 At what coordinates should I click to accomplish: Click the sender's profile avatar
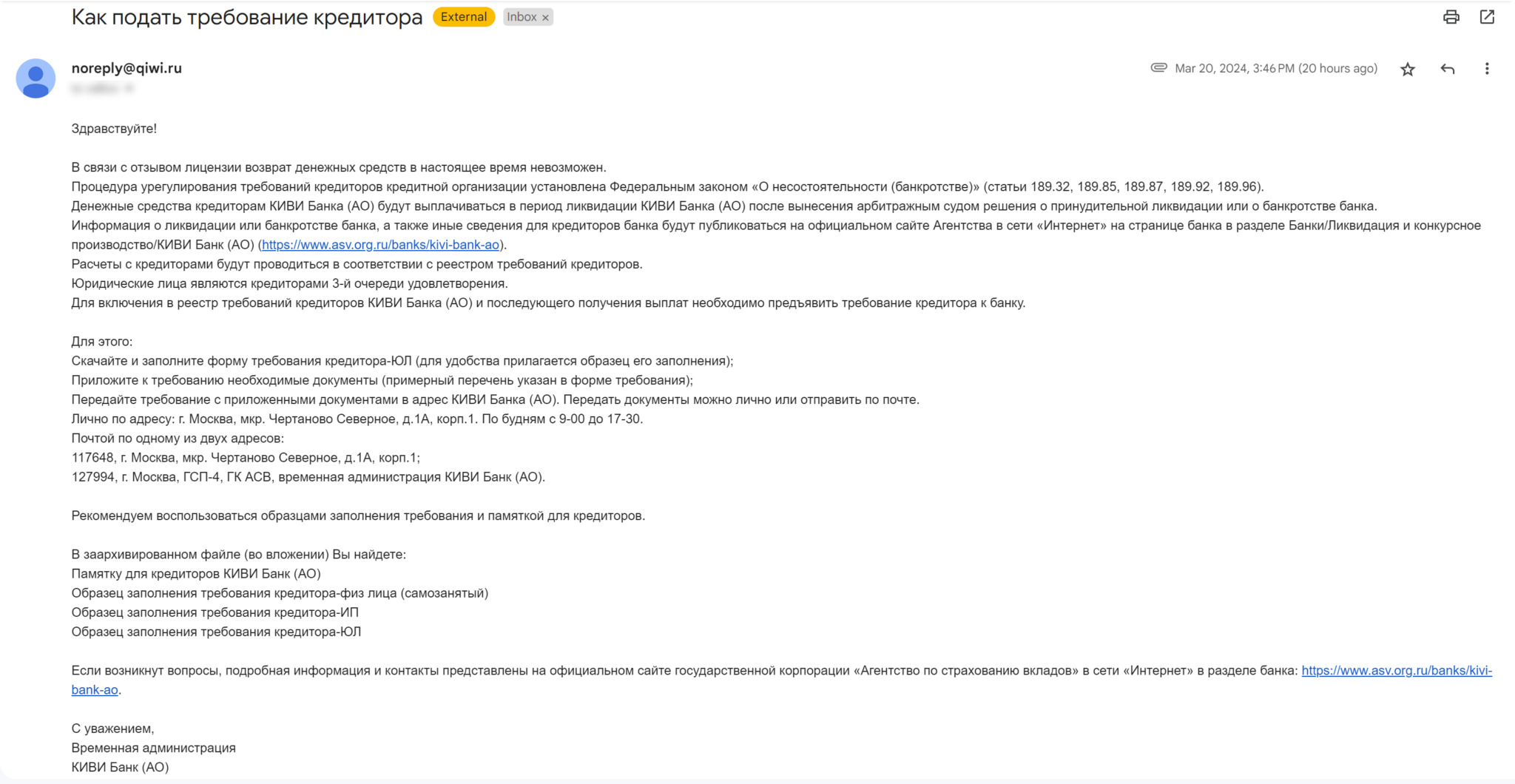point(36,78)
